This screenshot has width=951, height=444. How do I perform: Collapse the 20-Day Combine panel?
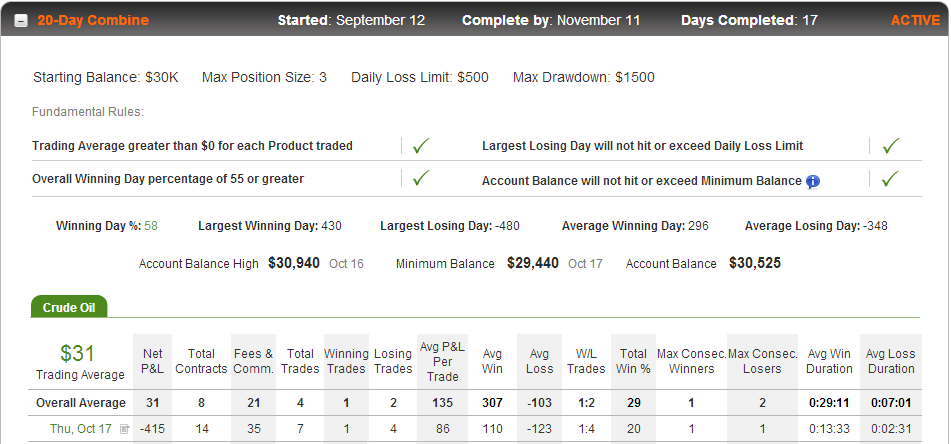pos(21,21)
